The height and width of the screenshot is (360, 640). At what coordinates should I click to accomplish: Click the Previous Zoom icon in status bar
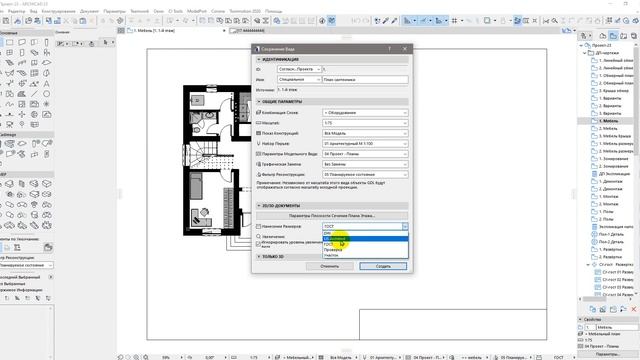click(120, 357)
